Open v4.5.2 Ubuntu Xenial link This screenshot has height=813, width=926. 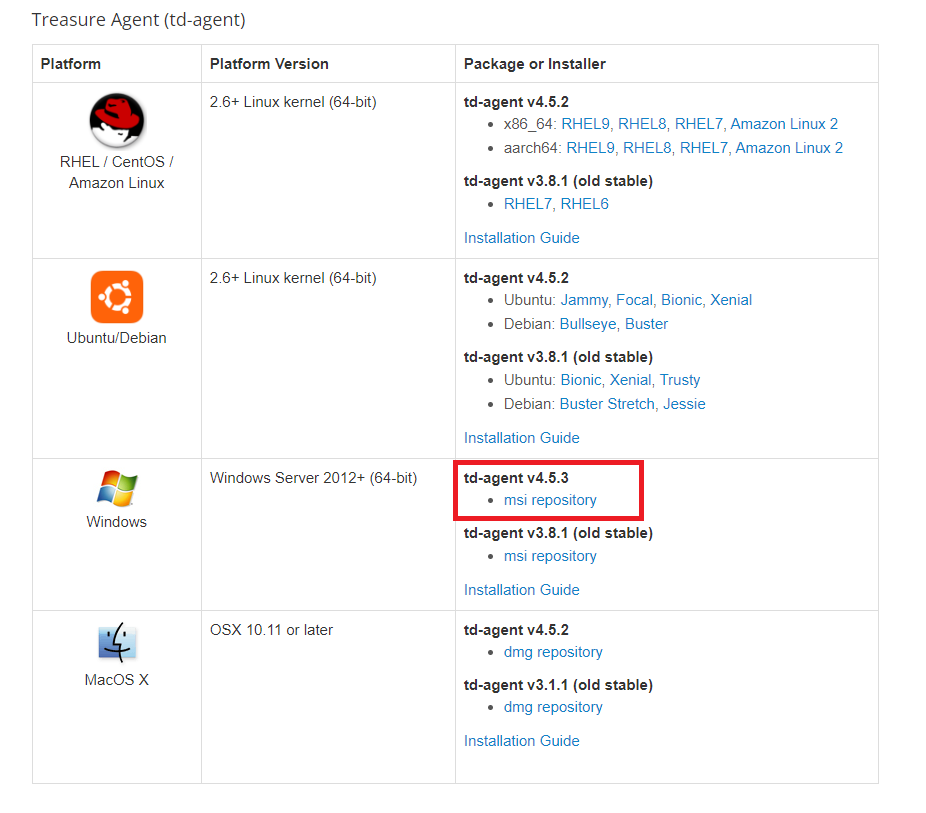(731, 300)
